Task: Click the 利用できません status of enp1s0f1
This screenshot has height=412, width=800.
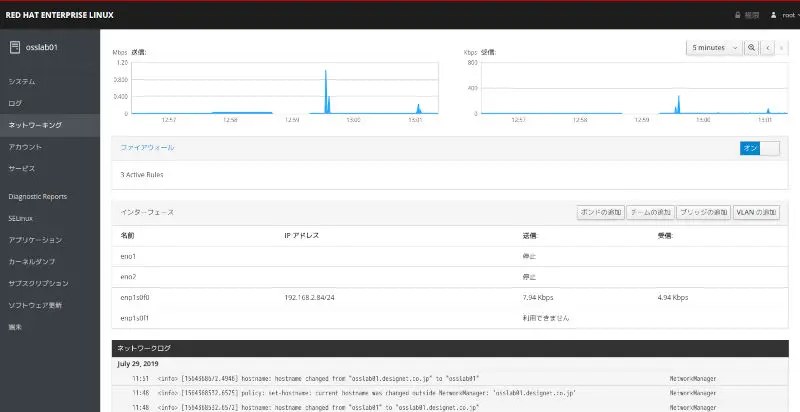Action: coord(545,318)
